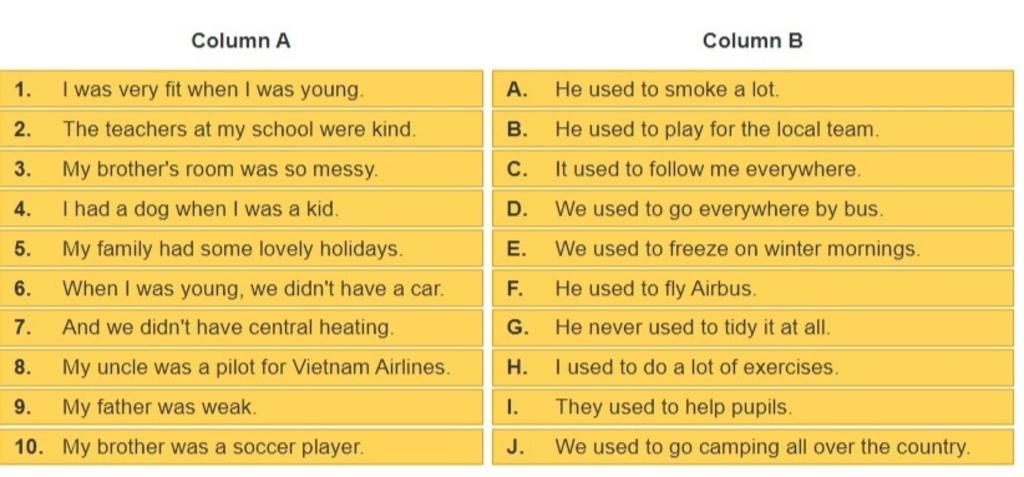The height and width of the screenshot is (477, 1024).
Task: Click option F 'He used to fly Airbus'
Action: [753, 289]
